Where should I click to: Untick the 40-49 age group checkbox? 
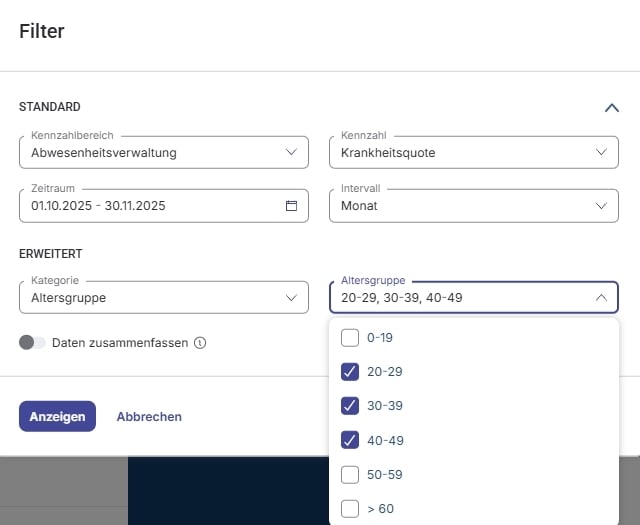click(350, 440)
